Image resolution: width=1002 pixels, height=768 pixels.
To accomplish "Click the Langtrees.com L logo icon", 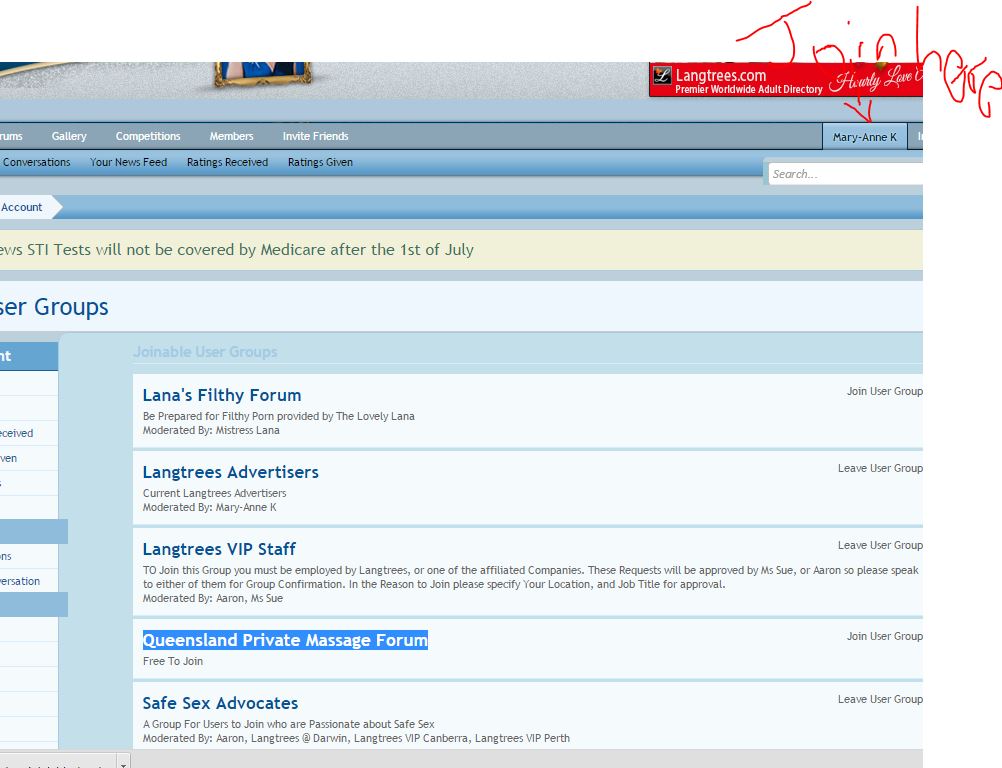I will [x=662, y=76].
